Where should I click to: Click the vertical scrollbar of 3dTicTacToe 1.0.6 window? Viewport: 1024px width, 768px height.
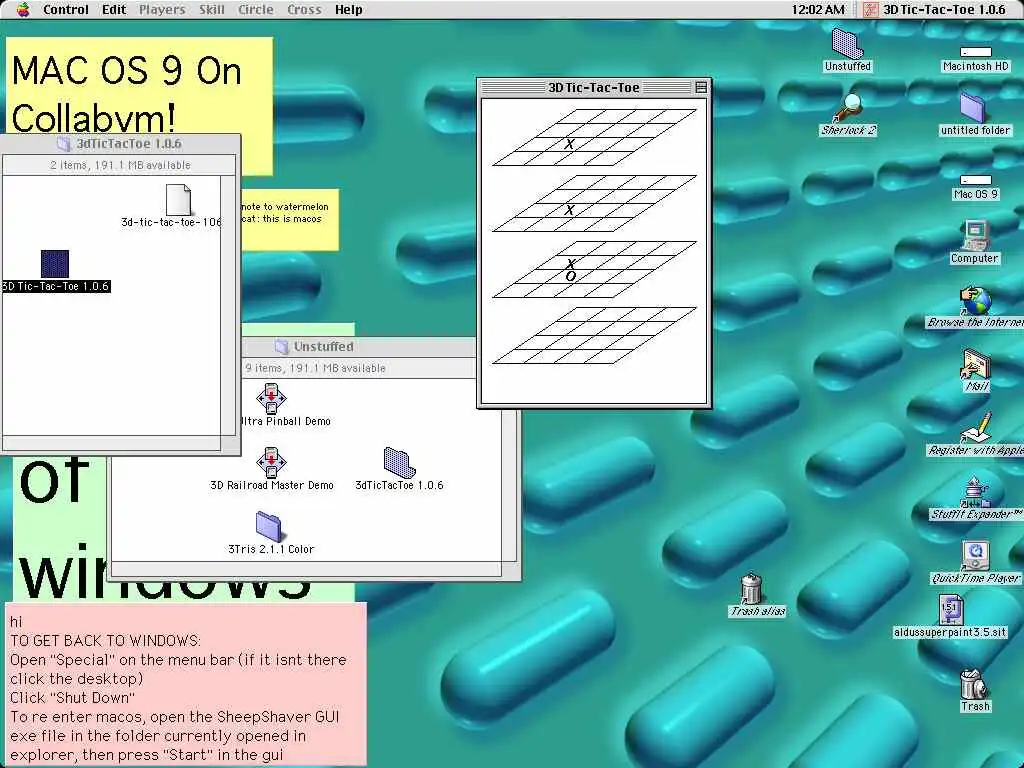(x=228, y=305)
